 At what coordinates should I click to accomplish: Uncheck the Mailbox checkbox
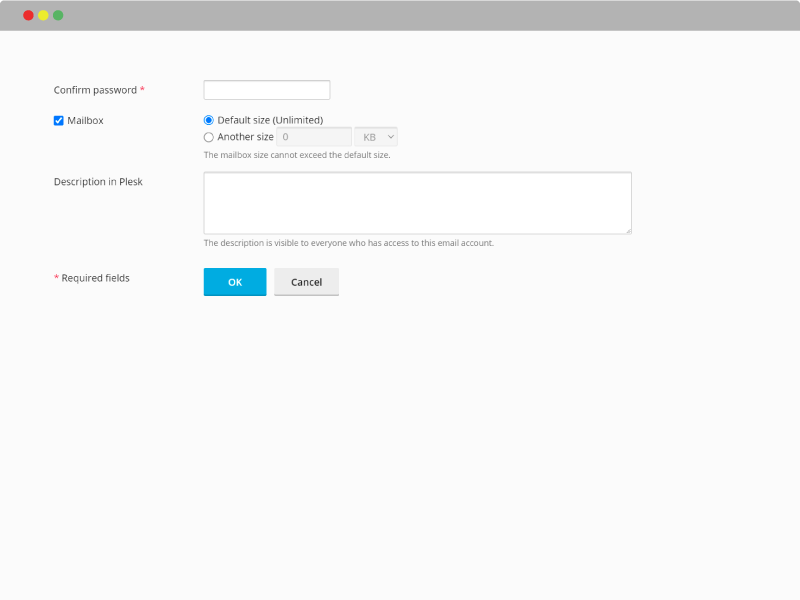click(x=59, y=120)
